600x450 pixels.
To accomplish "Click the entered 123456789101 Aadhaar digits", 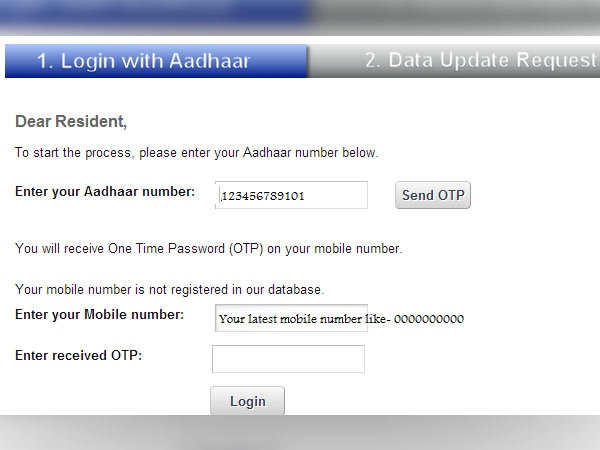I will pos(263,196).
